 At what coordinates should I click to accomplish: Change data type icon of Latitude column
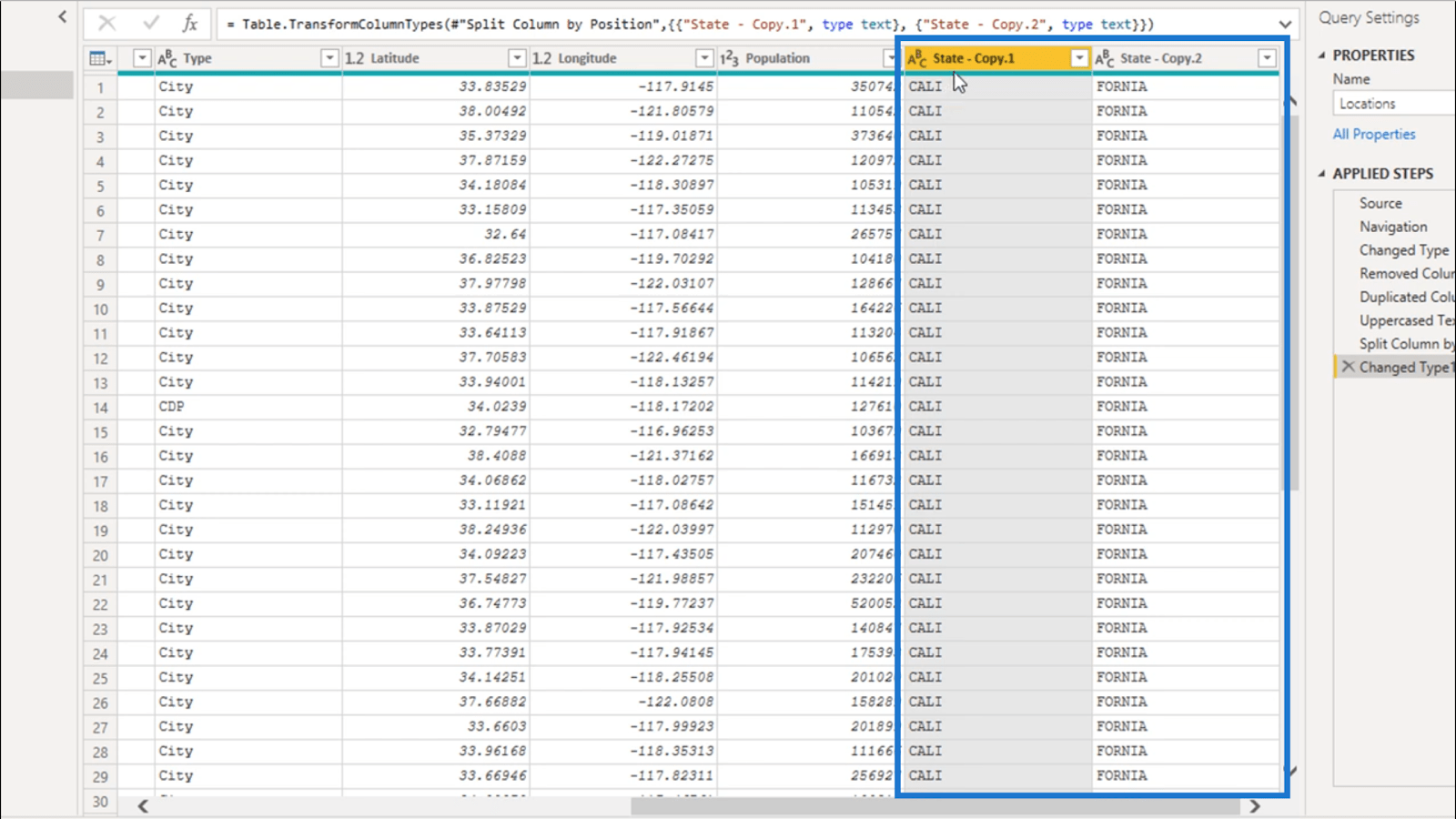coord(354,58)
